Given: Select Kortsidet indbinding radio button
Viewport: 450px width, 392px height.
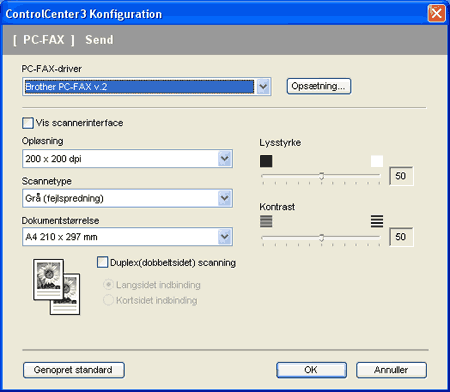Looking at the screenshot, I should click(x=108, y=300).
